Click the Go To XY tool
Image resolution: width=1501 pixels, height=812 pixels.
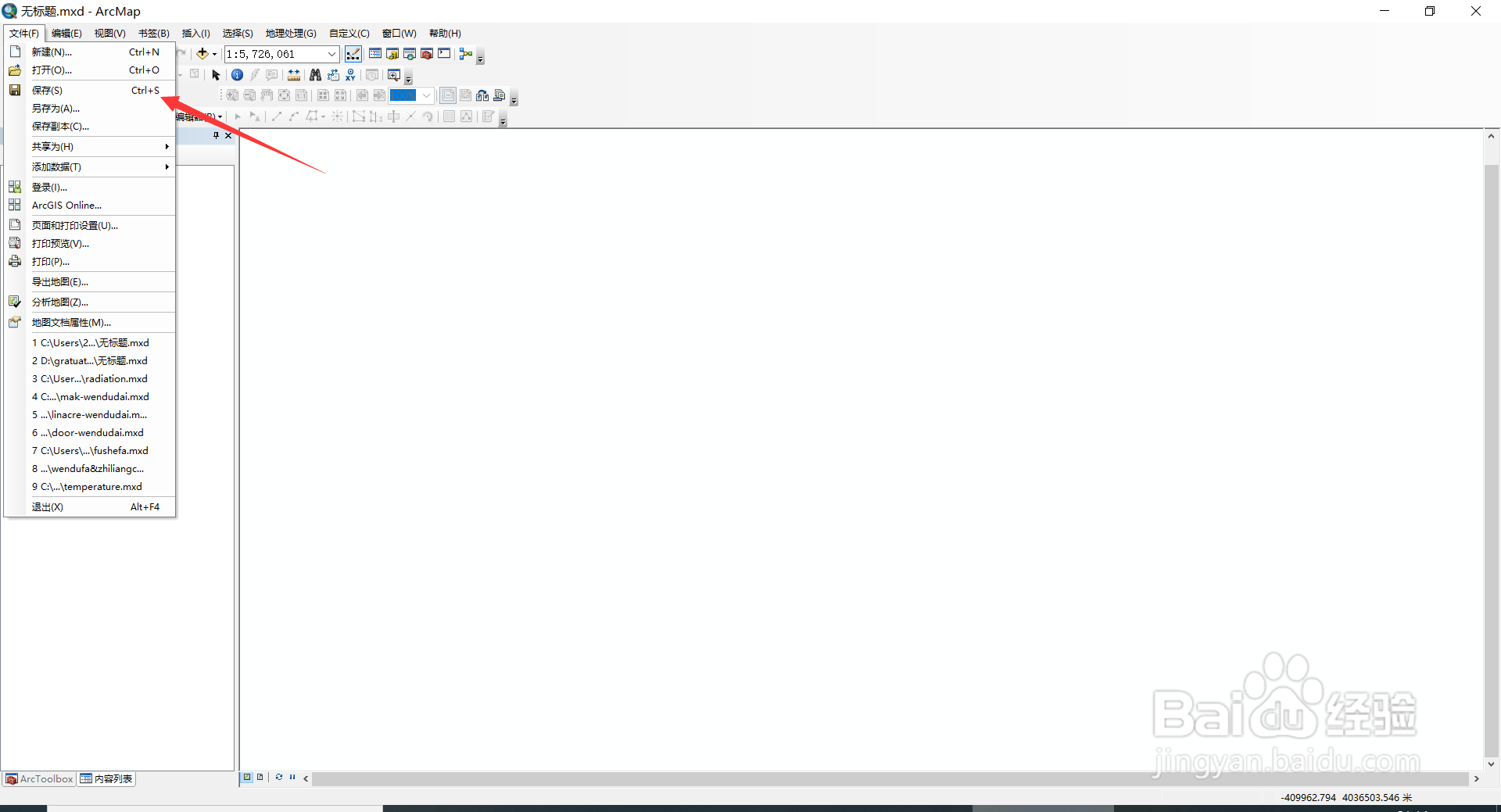[x=350, y=74]
